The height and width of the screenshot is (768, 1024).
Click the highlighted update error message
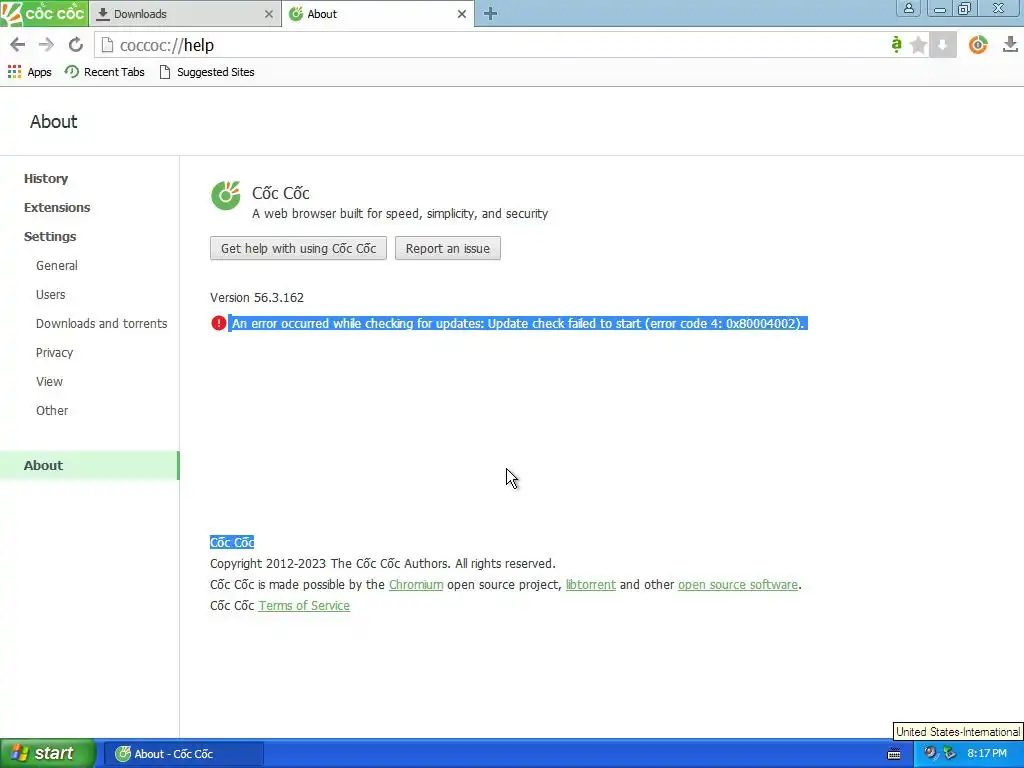tap(518, 323)
